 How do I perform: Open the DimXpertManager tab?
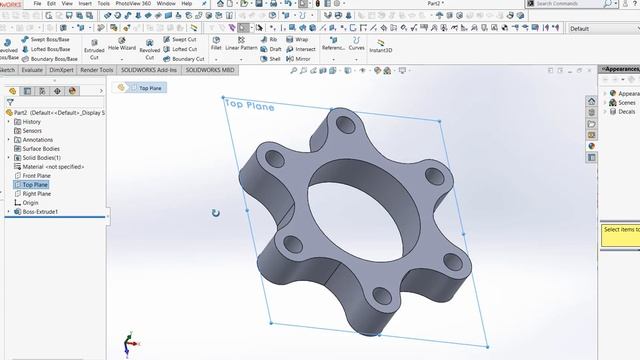pos(57,91)
